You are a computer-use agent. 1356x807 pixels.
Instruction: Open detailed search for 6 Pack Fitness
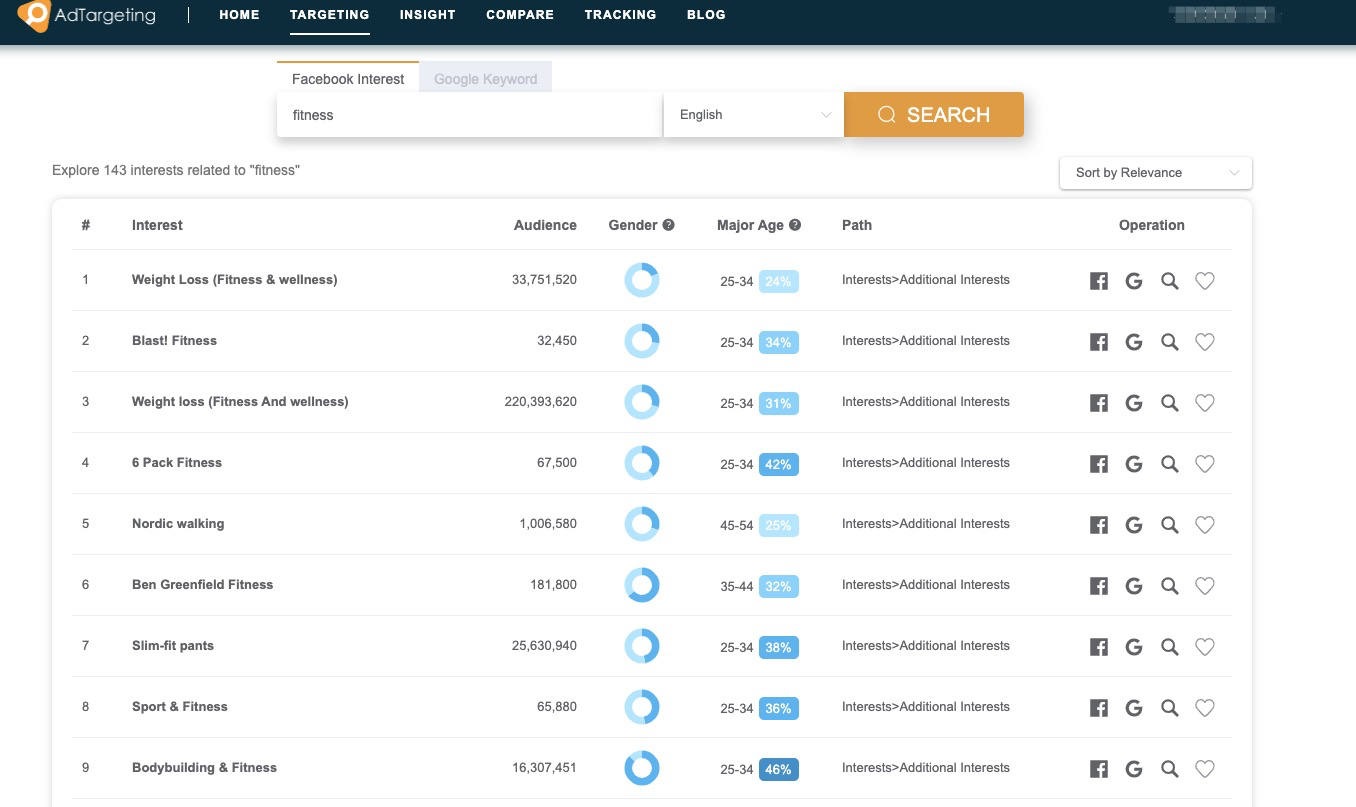click(1169, 464)
